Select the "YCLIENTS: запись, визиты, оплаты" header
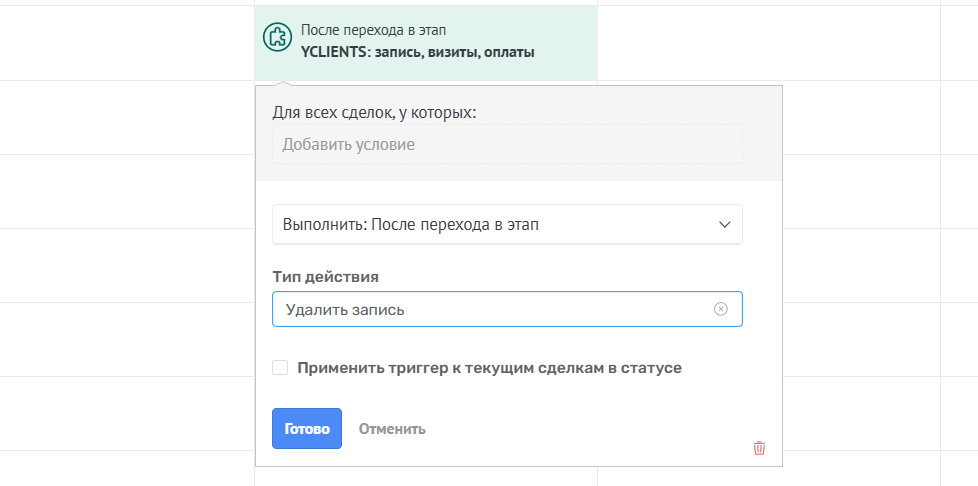 [x=417, y=52]
